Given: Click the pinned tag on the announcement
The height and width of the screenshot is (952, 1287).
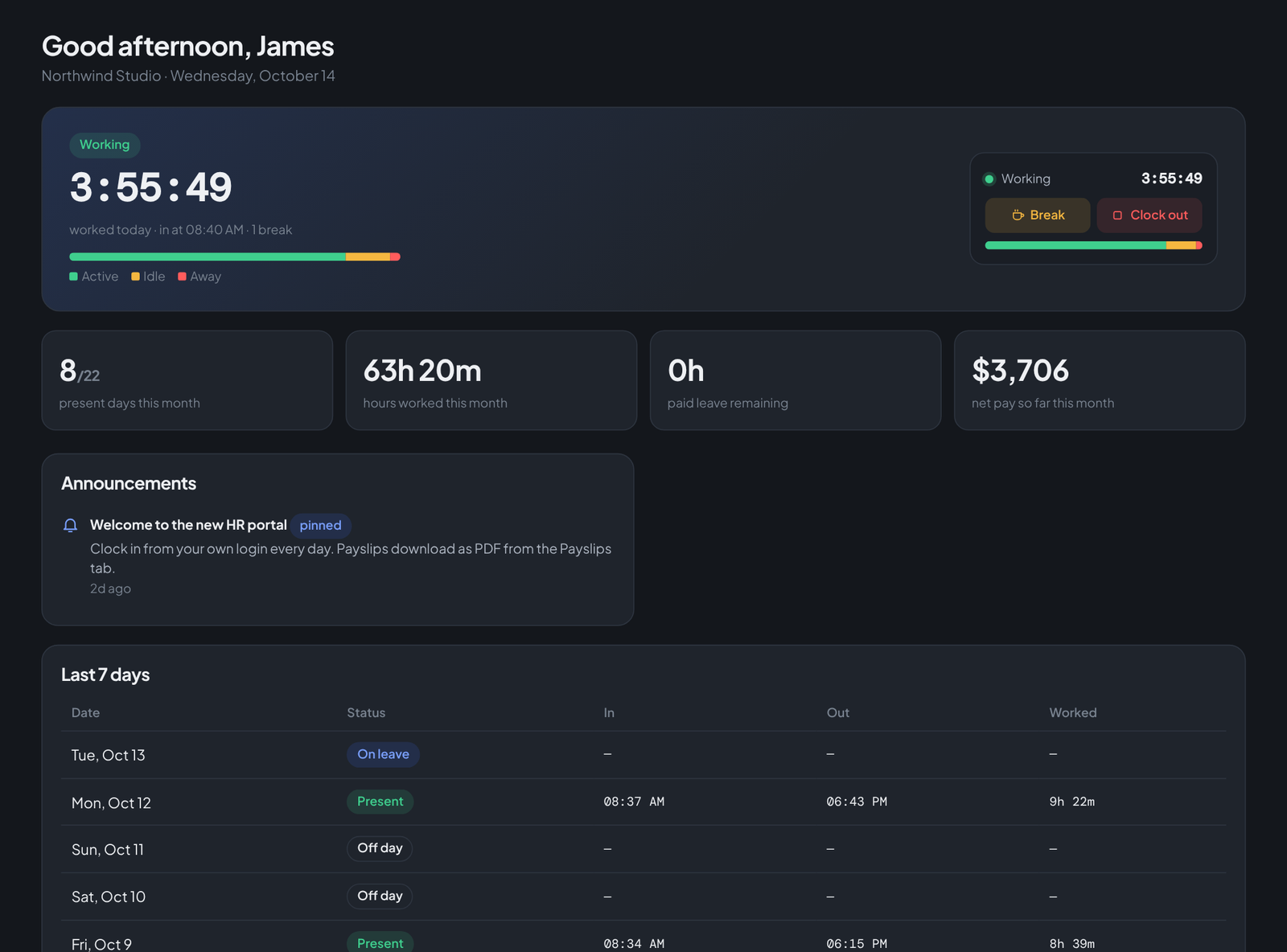Looking at the screenshot, I should [x=320, y=525].
